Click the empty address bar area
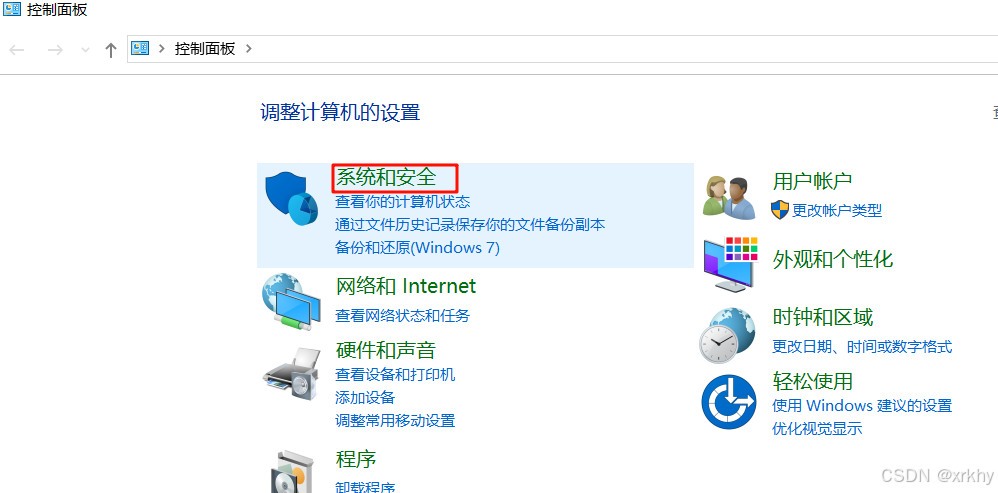Viewport: 998px width, 493px height. (x=624, y=49)
